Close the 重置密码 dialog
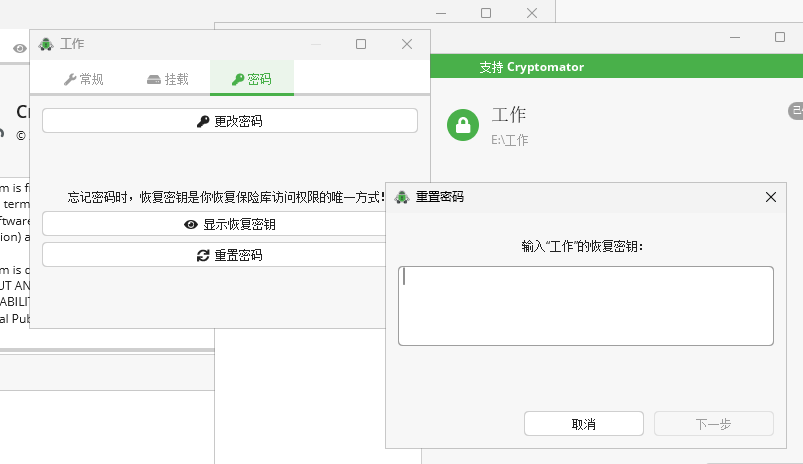This screenshot has height=464, width=803. click(771, 197)
